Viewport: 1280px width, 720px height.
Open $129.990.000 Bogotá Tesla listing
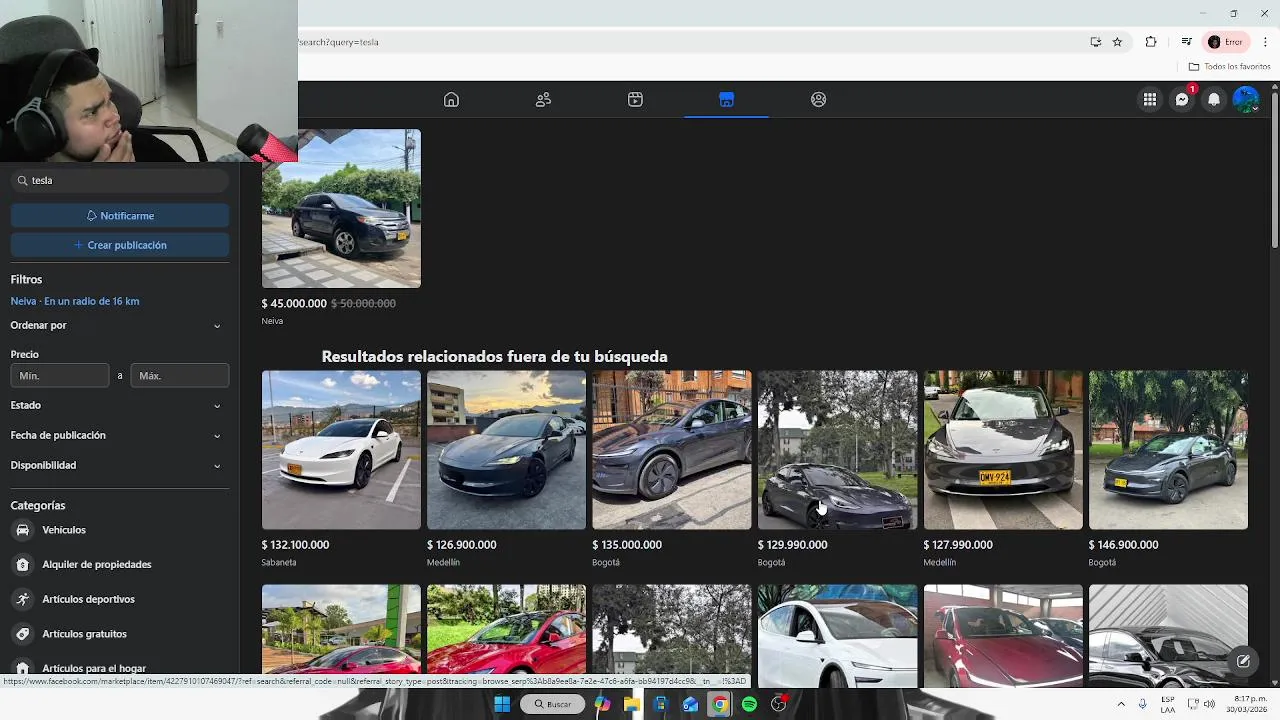coord(837,450)
